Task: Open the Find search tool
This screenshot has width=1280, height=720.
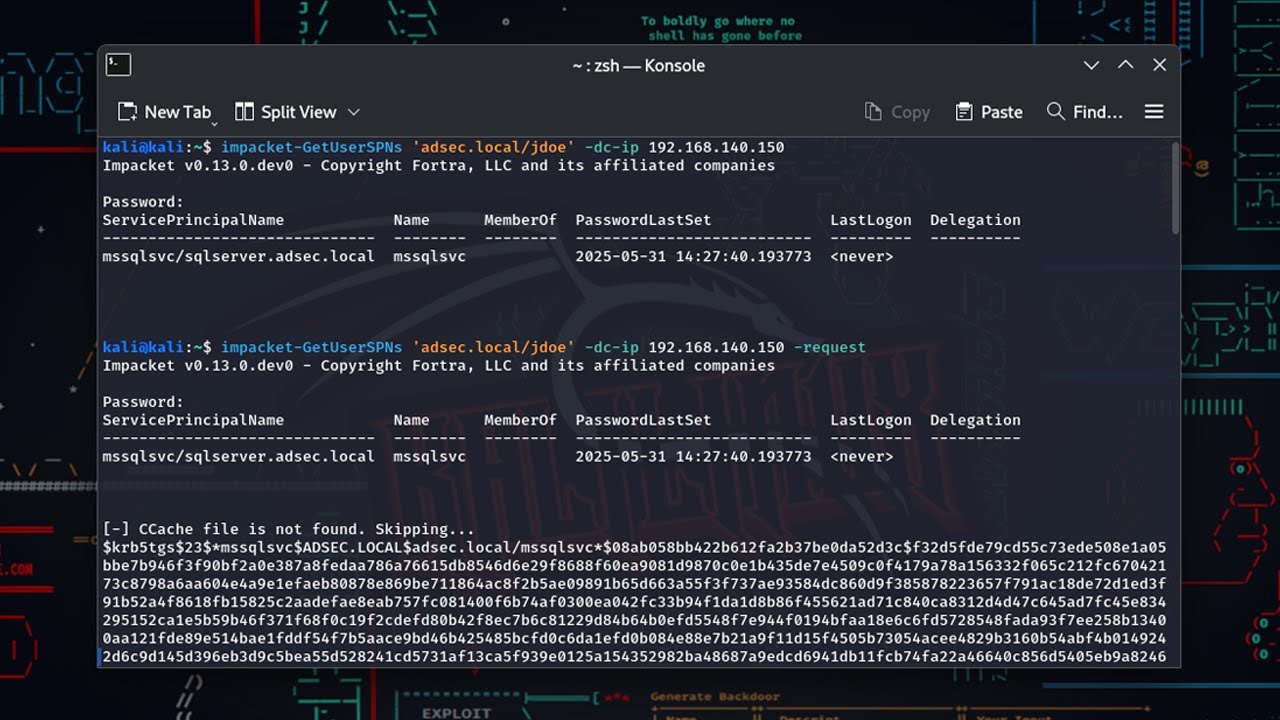Action: [1085, 112]
